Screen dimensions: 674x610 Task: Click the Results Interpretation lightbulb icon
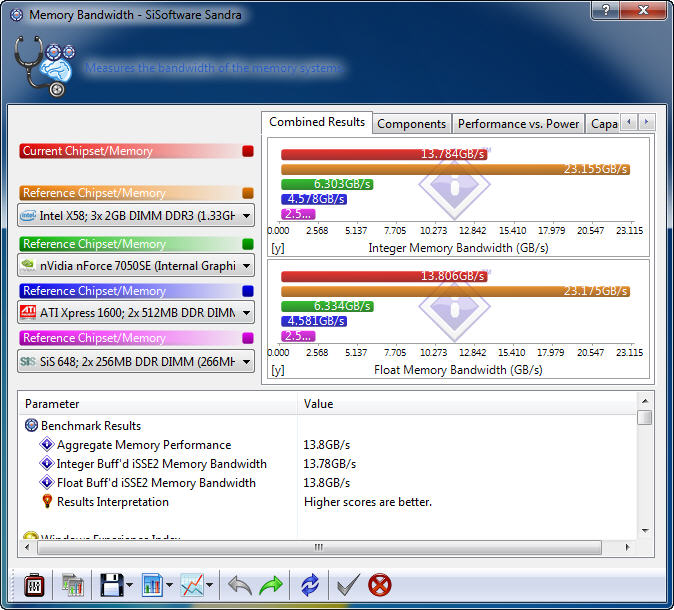pyautogui.click(x=47, y=501)
